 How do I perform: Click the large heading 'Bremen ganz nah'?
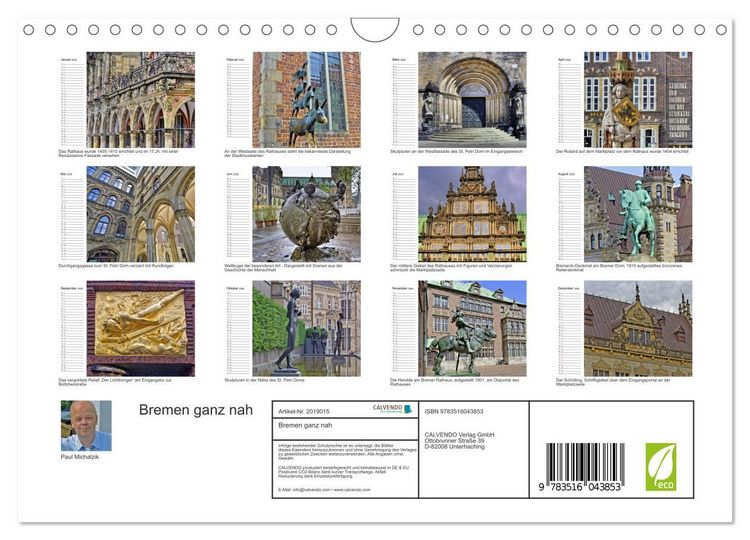[x=196, y=410]
